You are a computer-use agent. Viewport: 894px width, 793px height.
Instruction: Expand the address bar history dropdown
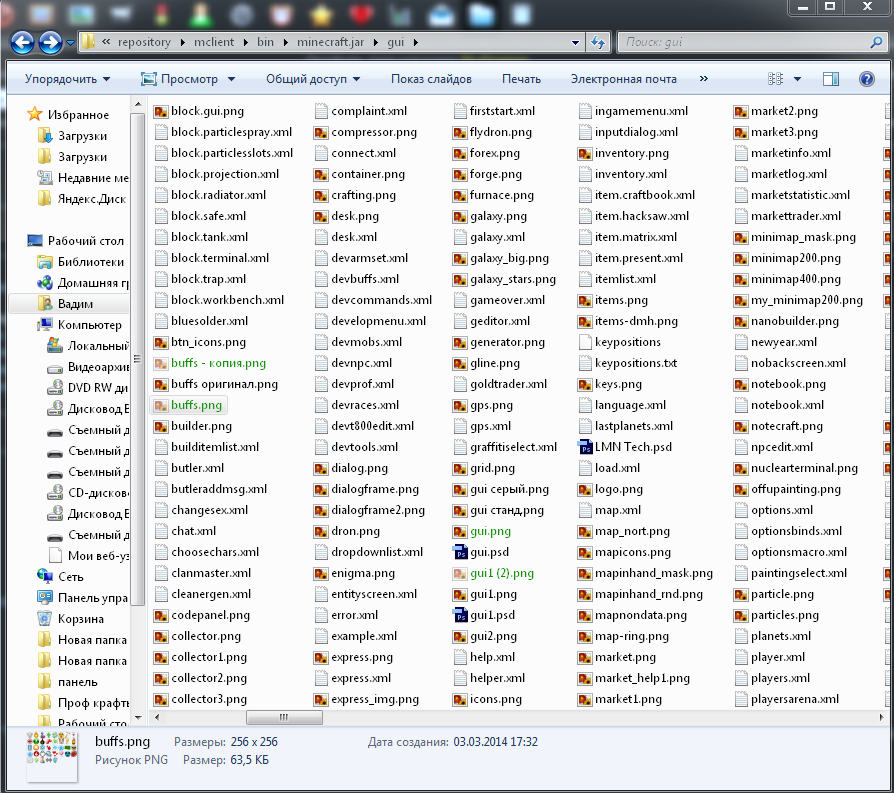tap(575, 43)
